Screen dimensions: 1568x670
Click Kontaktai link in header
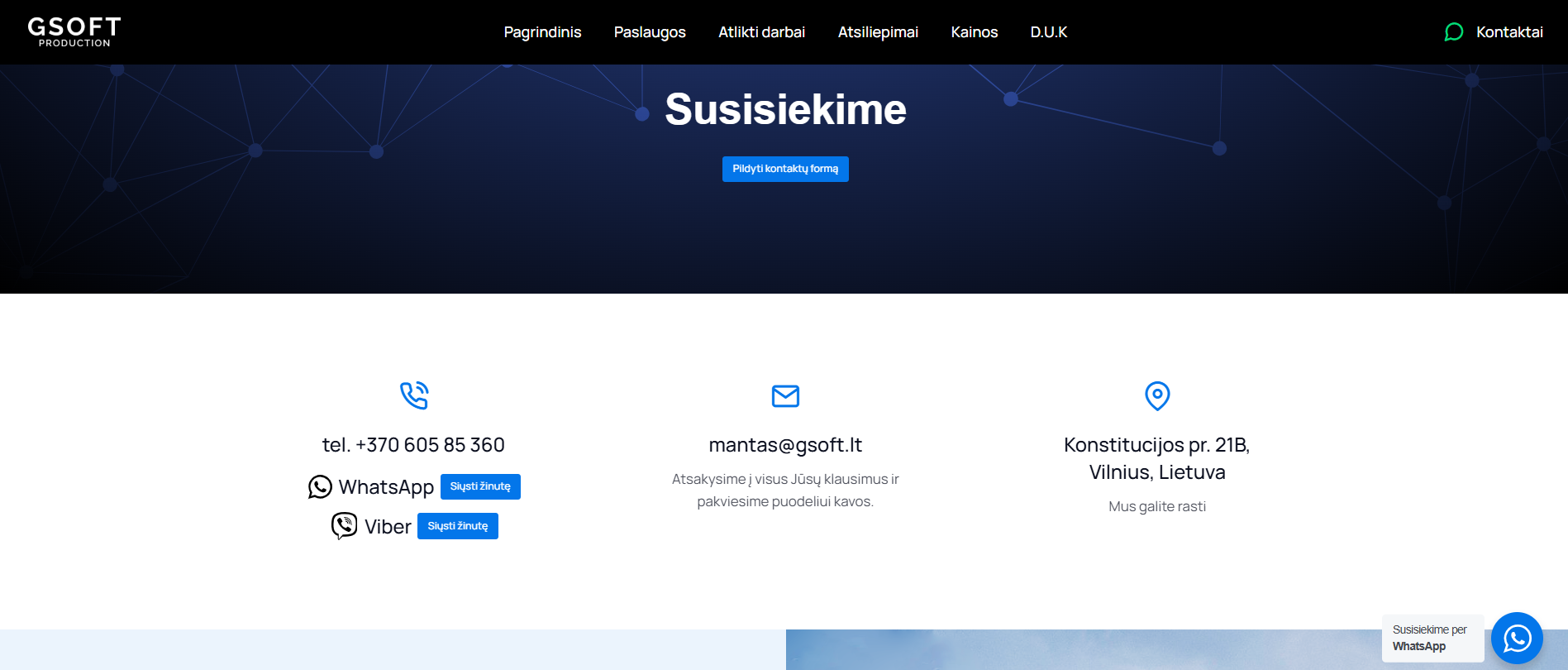[1509, 32]
